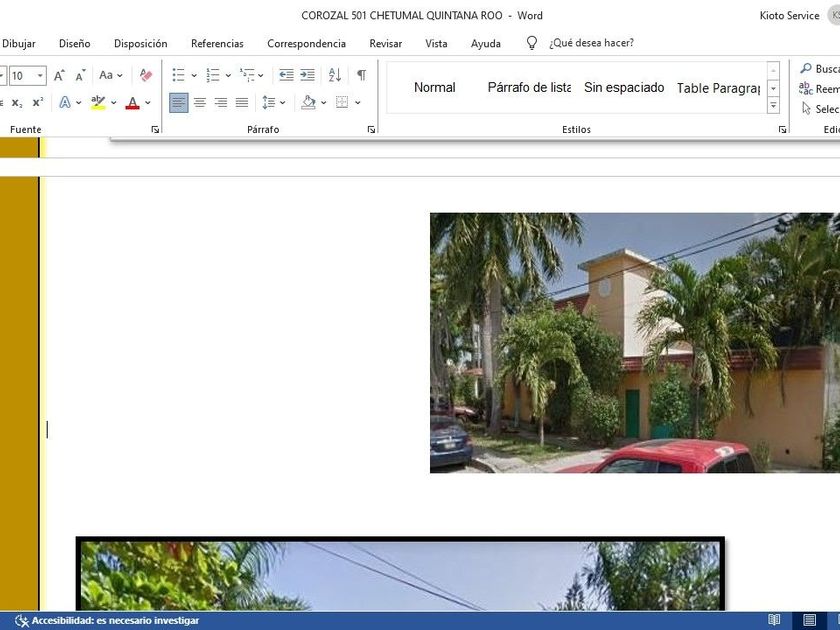
Task: Switch to the Disposición tab
Action: pyautogui.click(x=140, y=43)
